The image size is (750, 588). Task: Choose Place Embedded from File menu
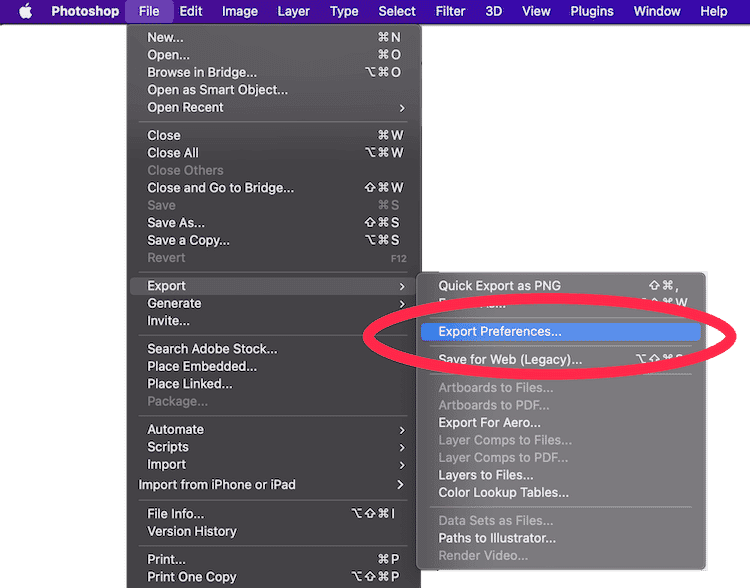[x=202, y=366]
